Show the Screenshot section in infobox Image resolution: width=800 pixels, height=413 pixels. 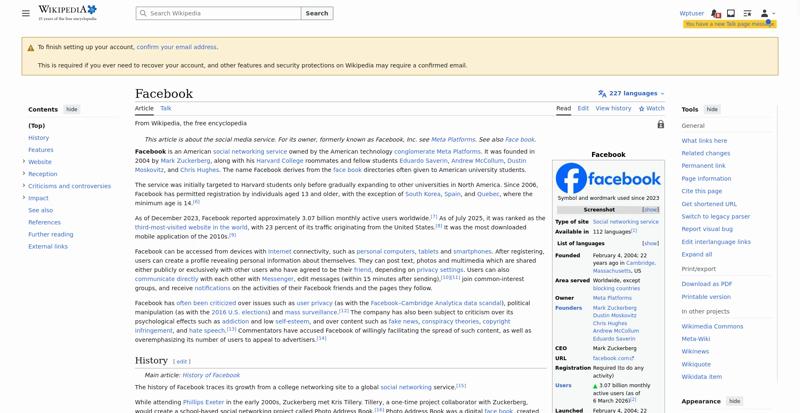click(650, 210)
